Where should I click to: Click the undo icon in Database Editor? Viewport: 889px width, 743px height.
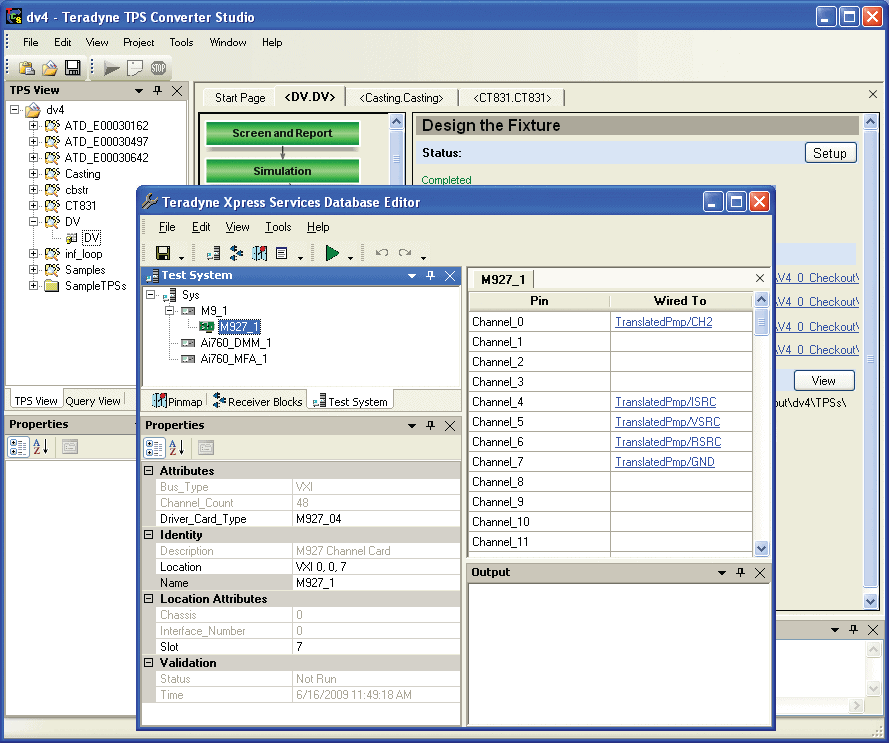tap(382, 253)
